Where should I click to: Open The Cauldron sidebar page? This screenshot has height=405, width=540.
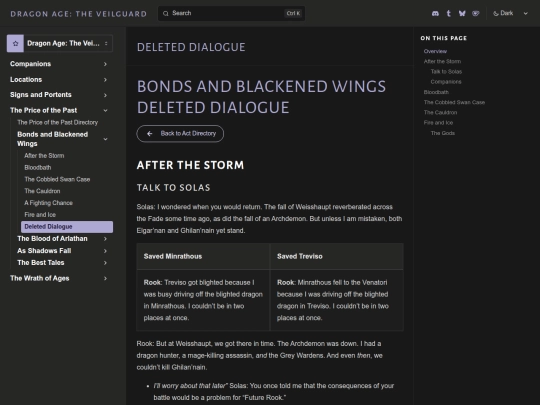42,191
